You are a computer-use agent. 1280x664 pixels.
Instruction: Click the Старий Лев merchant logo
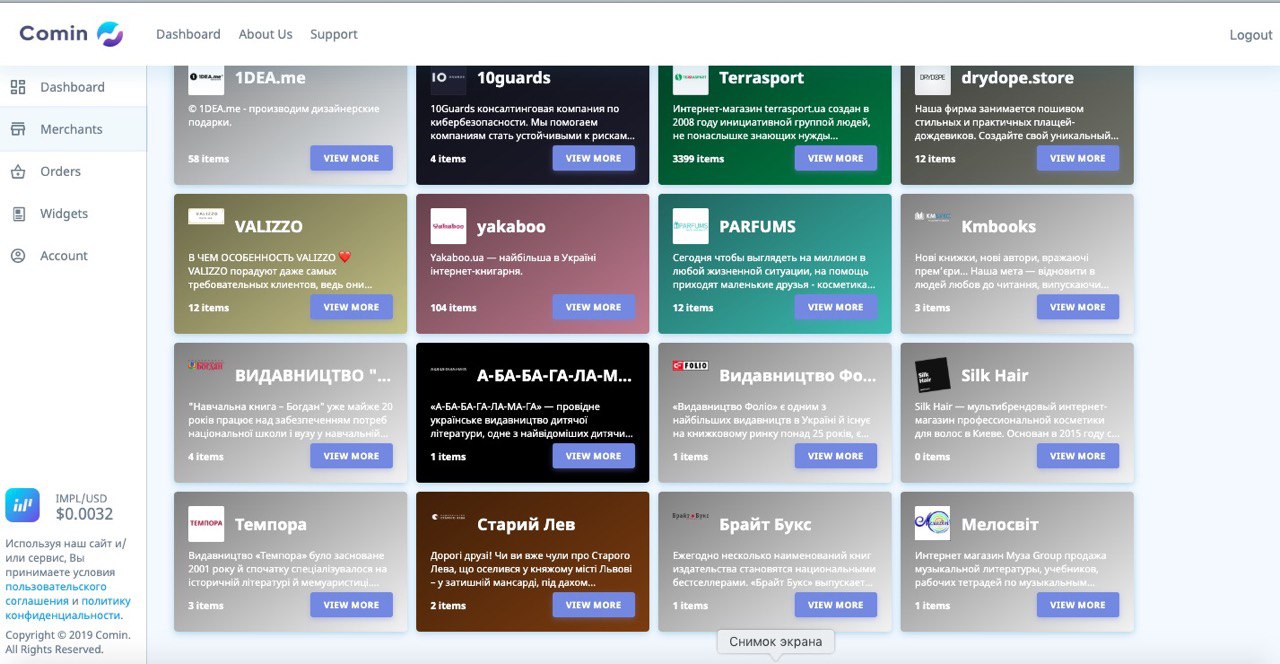(448, 517)
